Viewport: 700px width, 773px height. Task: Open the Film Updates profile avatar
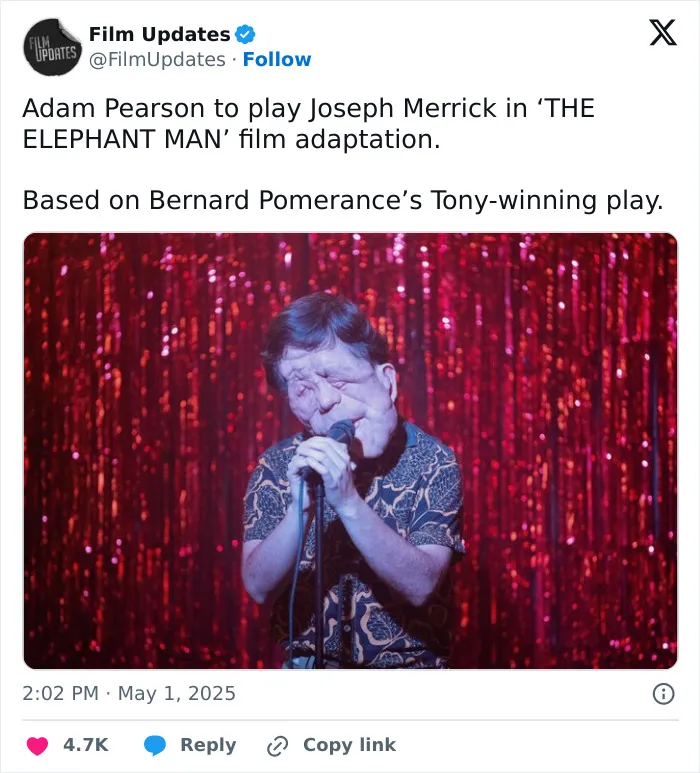[52, 47]
